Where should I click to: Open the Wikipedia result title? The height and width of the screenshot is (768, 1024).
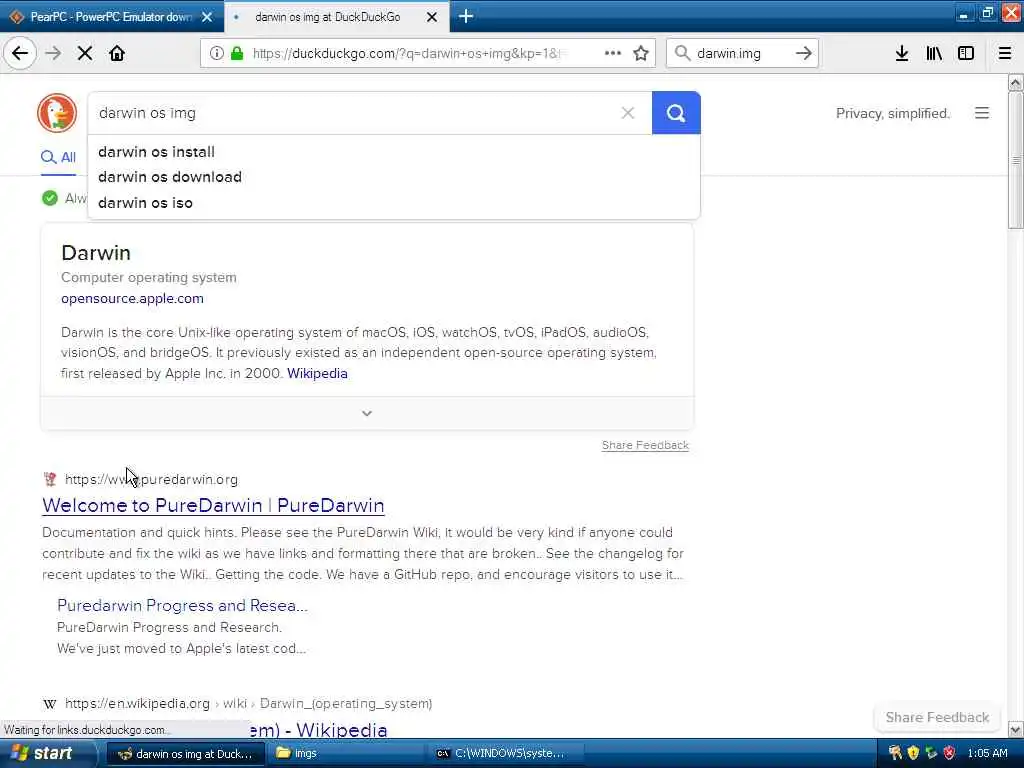coord(319,729)
